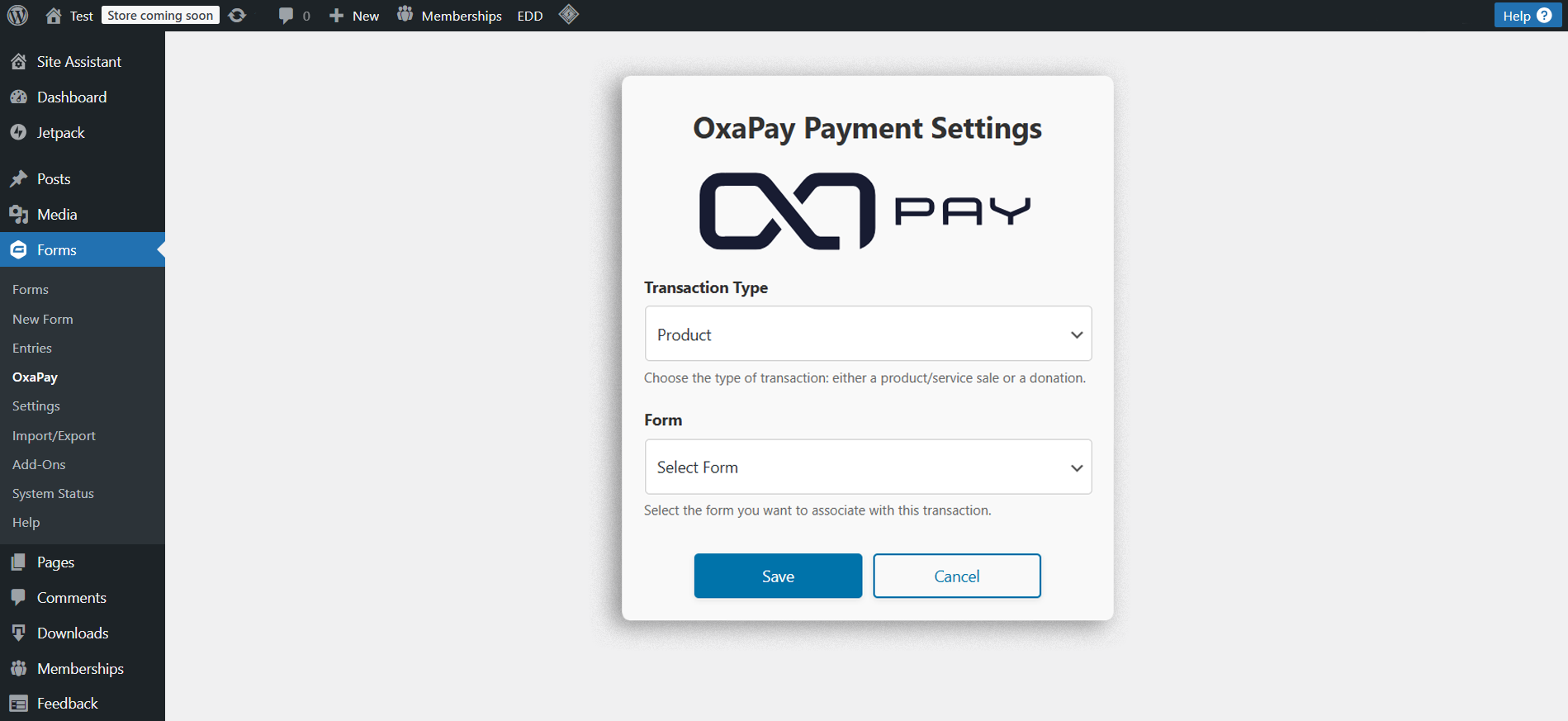This screenshot has width=1568, height=721.
Task: Open Jetpack from the sidebar
Action: pos(60,133)
